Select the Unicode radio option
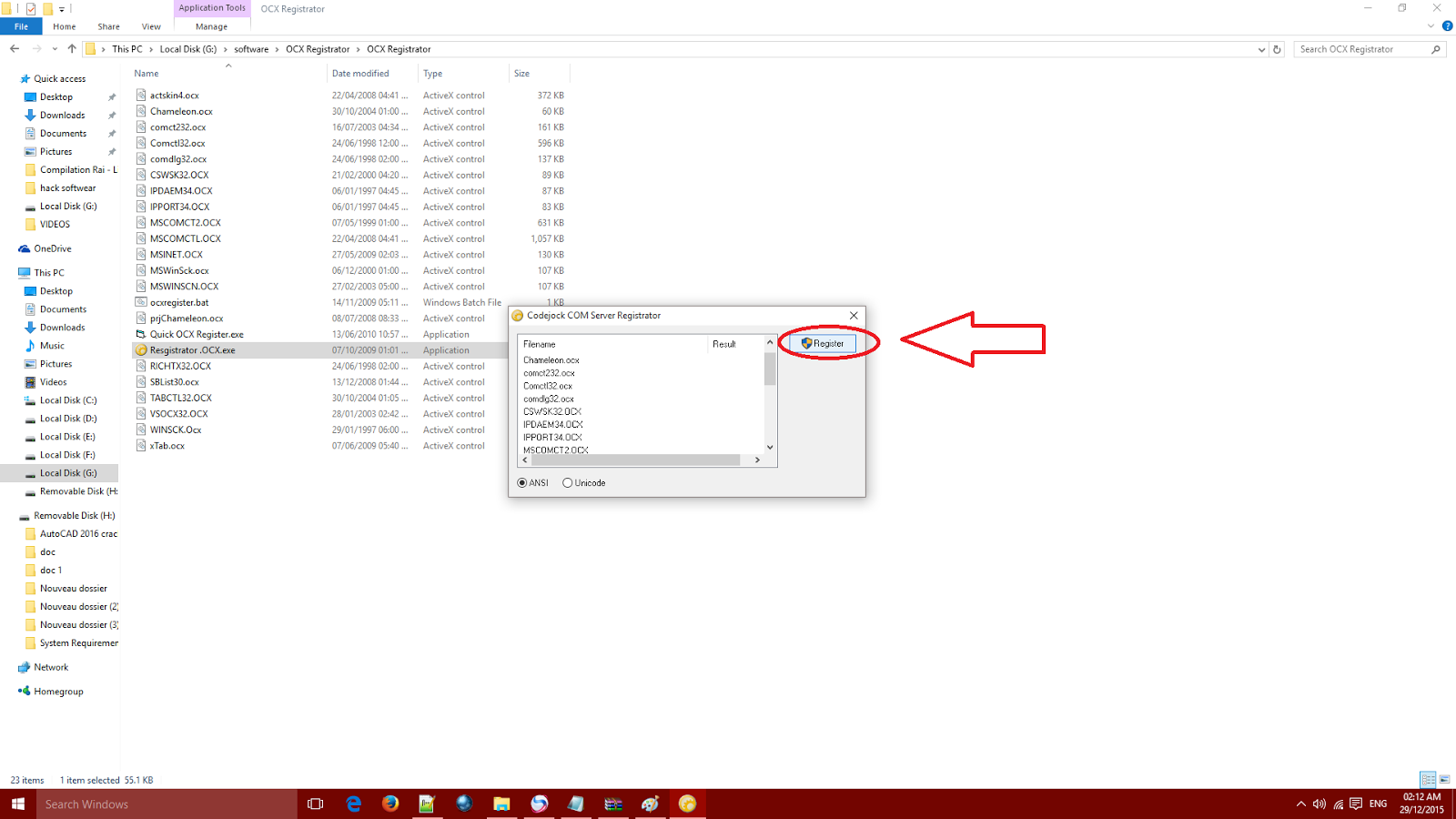The image size is (1456, 819). (584, 483)
